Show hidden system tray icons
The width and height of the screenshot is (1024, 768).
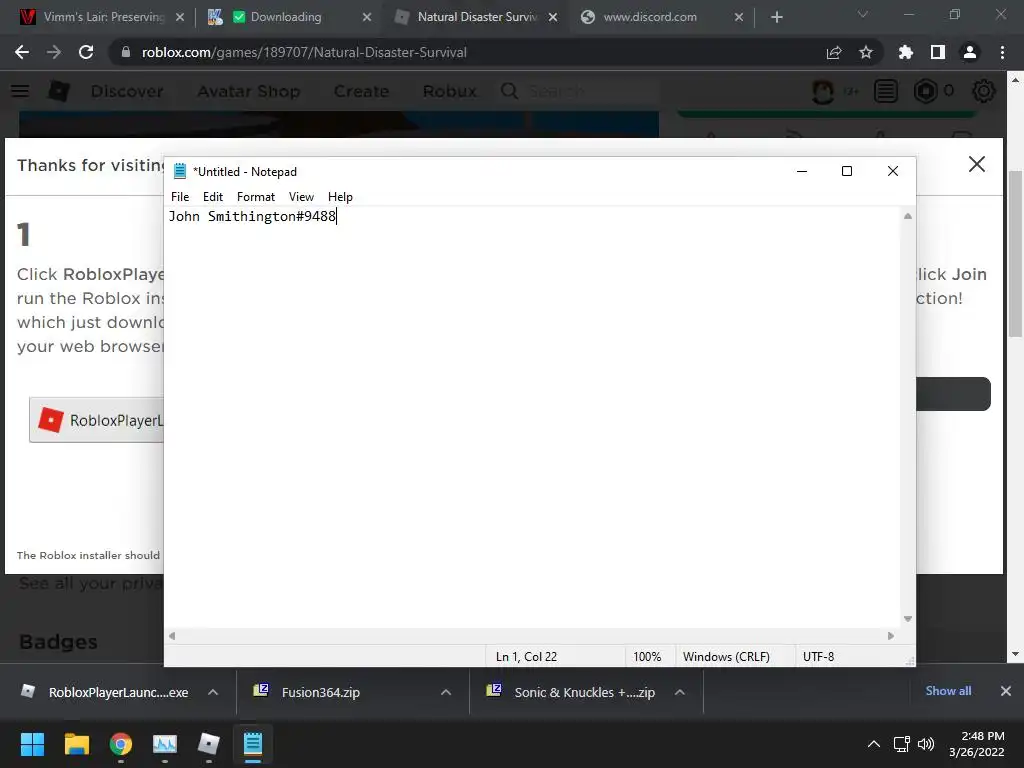[874, 744]
